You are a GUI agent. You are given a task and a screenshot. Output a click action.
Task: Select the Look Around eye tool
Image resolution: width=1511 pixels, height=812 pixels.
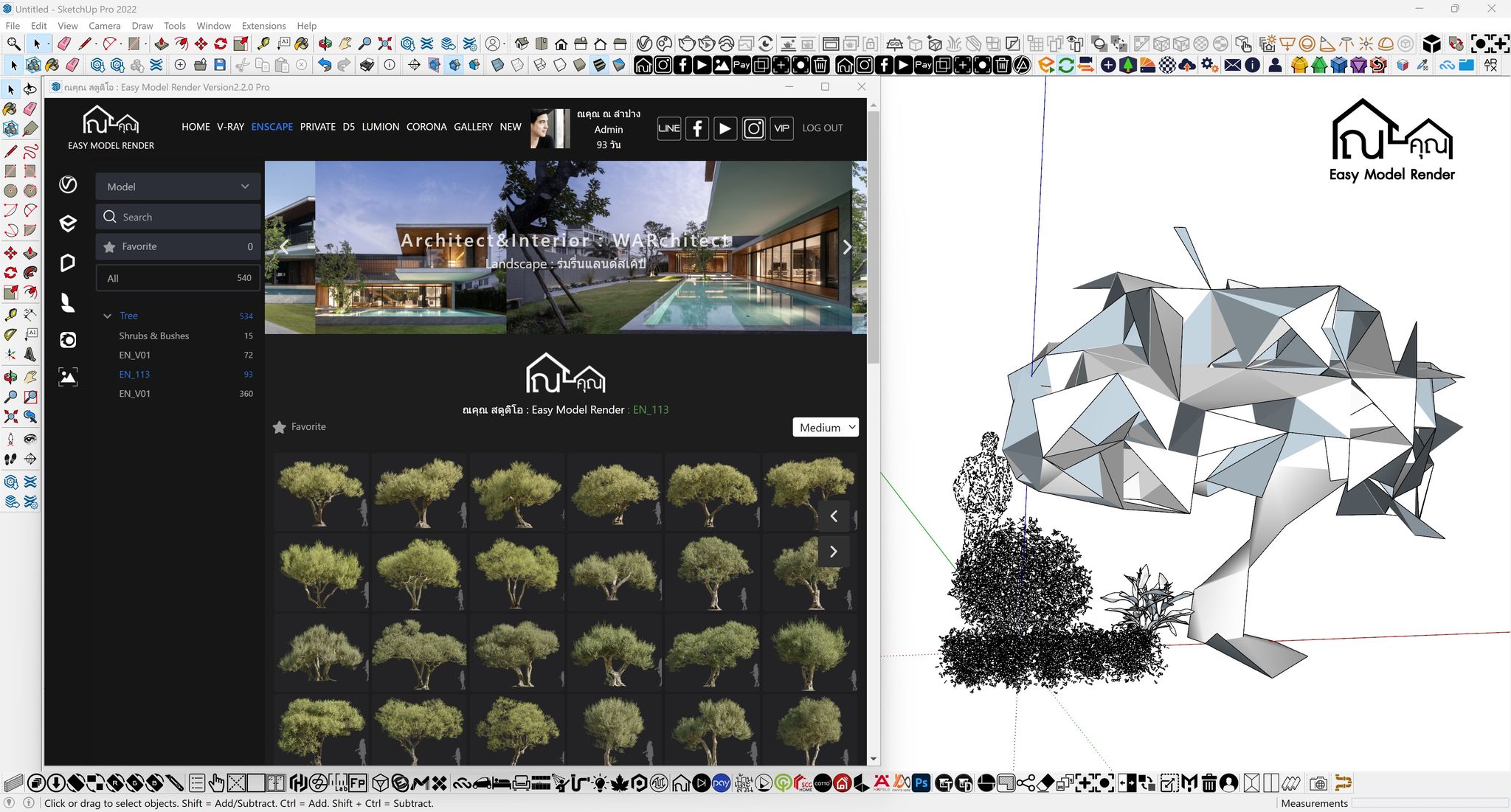pos(30,439)
